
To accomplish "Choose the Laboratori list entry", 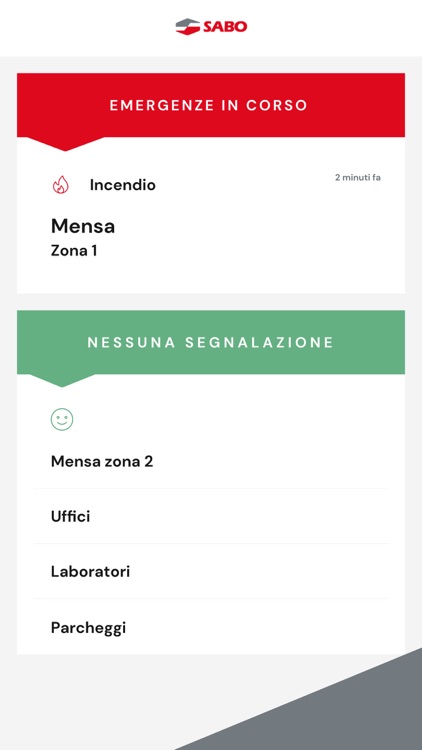I will pos(211,572).
